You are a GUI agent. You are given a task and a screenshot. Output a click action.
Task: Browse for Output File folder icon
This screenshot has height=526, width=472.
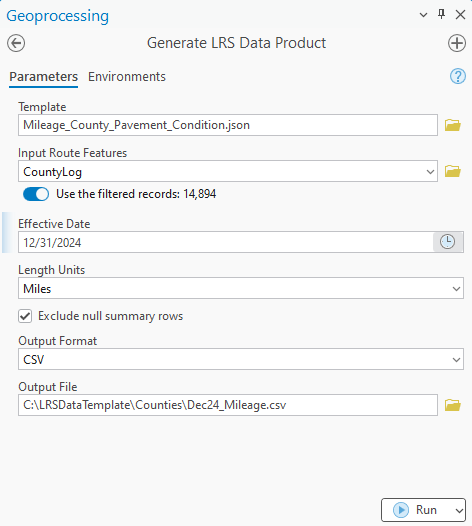pyautogui.click(x=453, y=405)
